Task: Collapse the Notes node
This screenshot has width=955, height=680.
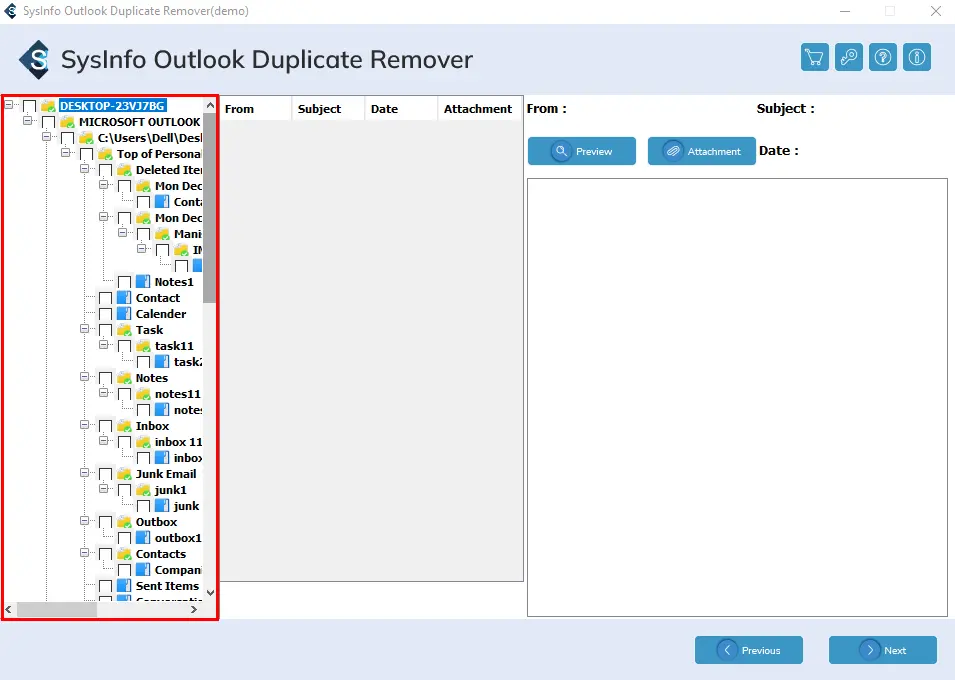Action: coord(85,377)
